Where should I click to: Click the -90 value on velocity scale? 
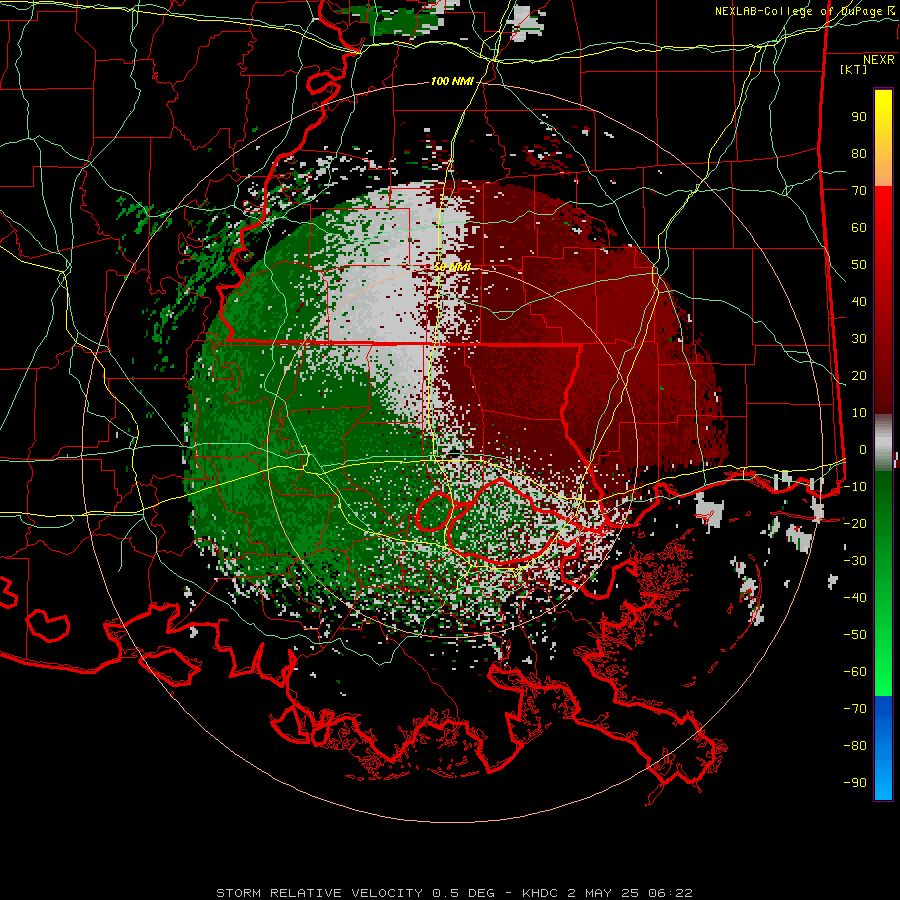tap(855, 782)
